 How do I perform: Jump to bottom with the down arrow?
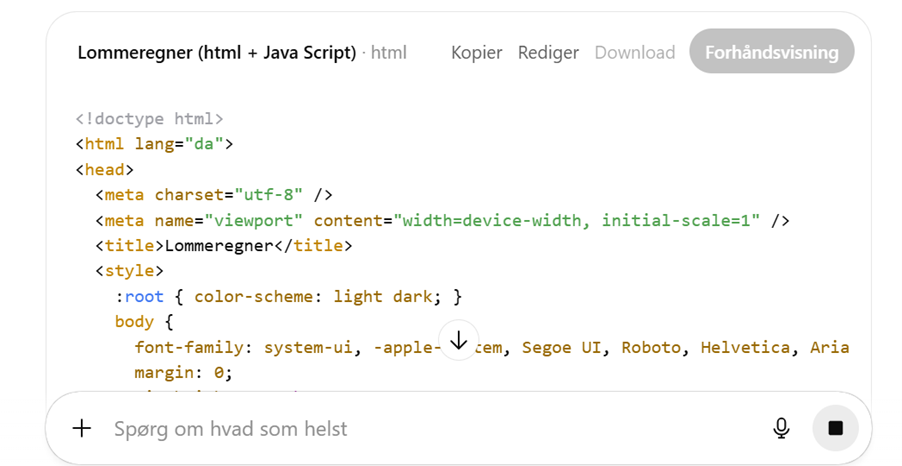[459, 341]
